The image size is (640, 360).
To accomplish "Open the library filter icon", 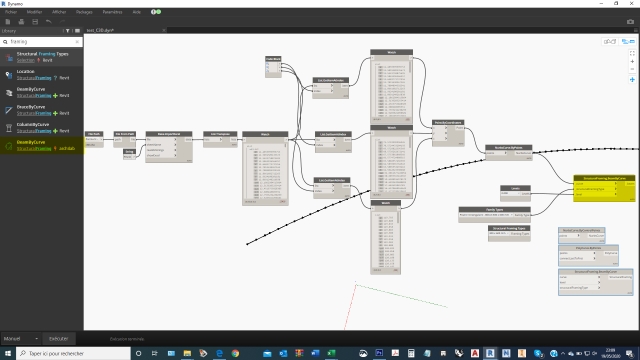I will pyautogui.click(x=68, y=31).
